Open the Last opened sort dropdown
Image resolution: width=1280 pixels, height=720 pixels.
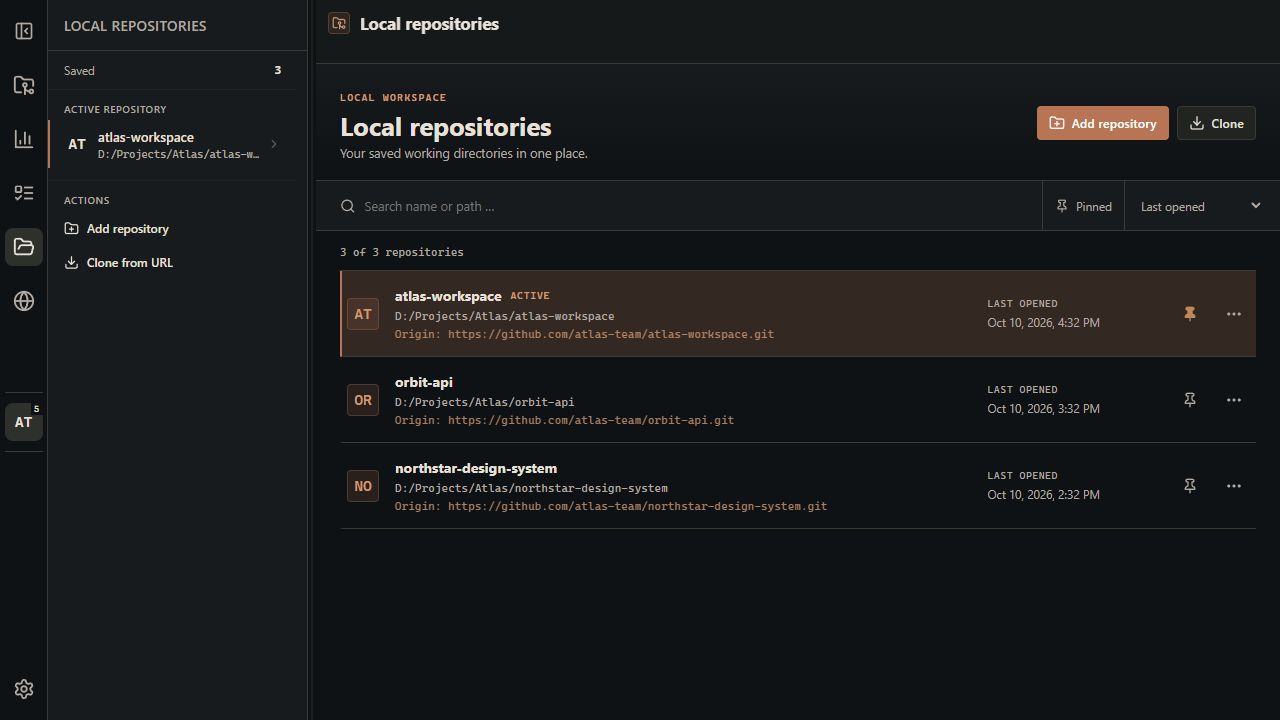[1200, 206]
